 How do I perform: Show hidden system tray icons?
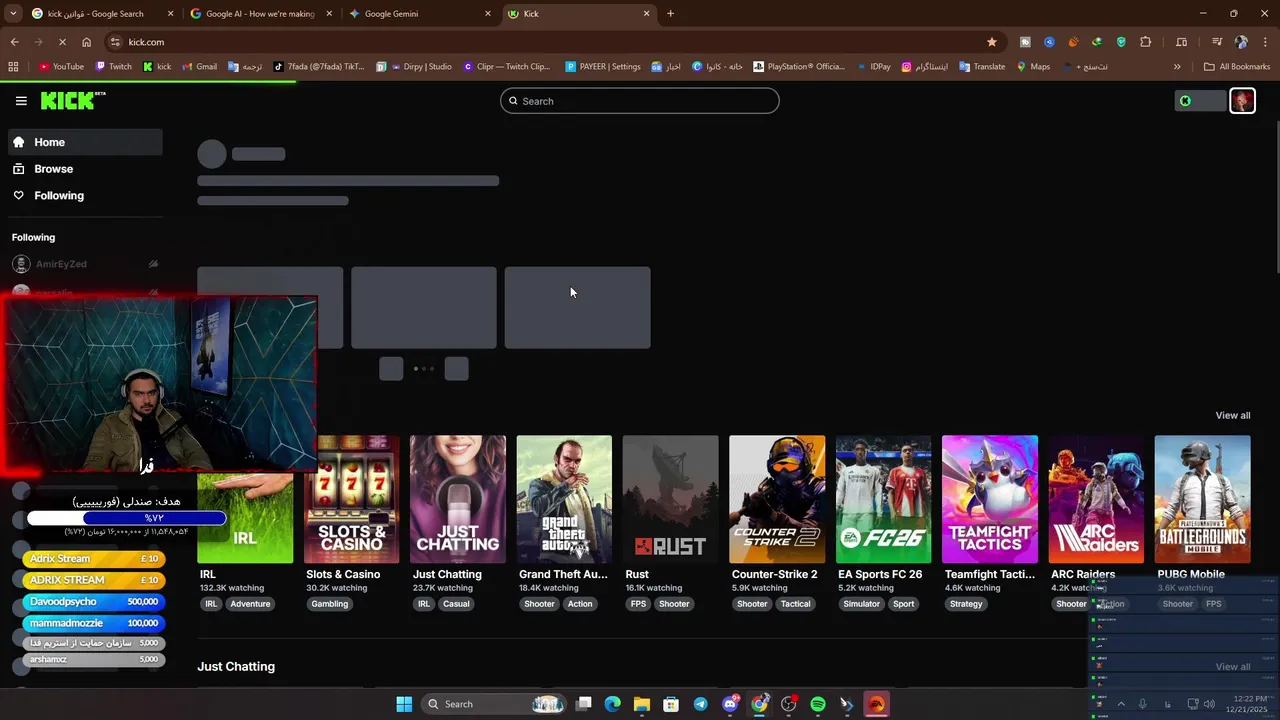click(1120, 704)
